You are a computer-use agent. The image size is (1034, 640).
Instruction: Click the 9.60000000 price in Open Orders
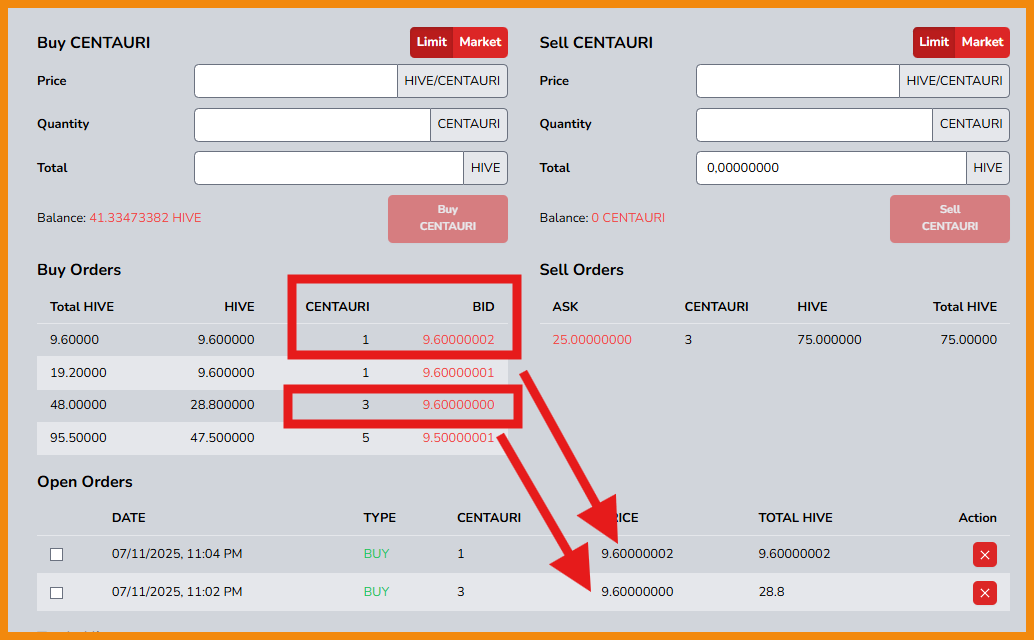pos(637,592)
